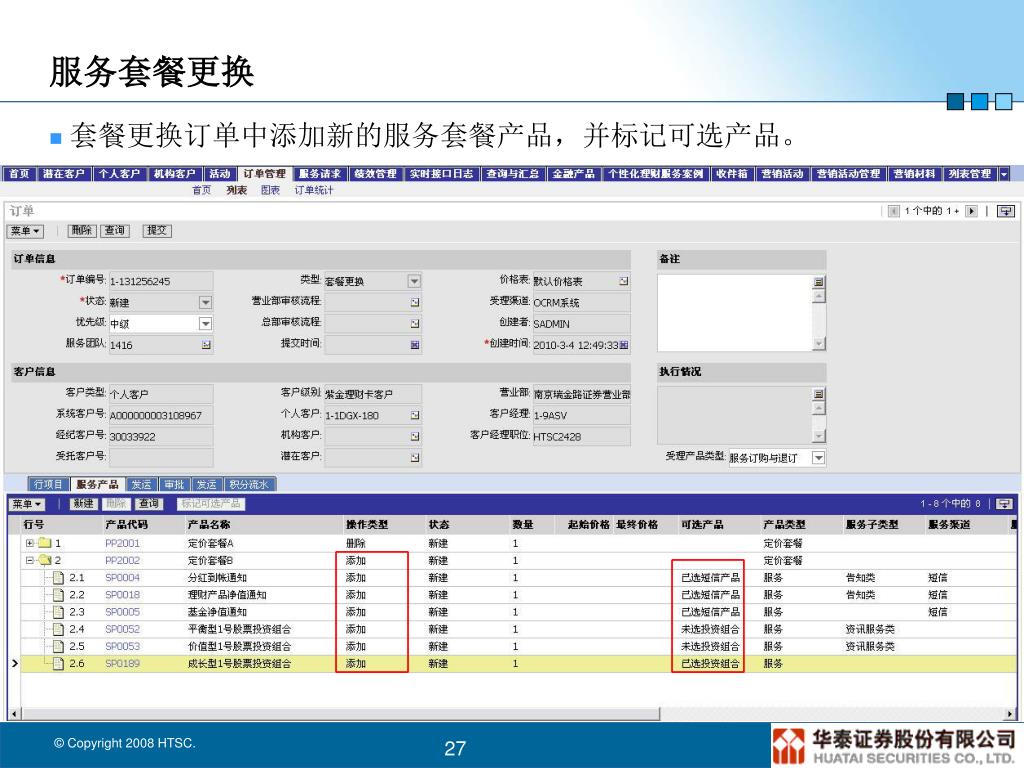Open the 提交时间 calendar icon

[415, 345]
